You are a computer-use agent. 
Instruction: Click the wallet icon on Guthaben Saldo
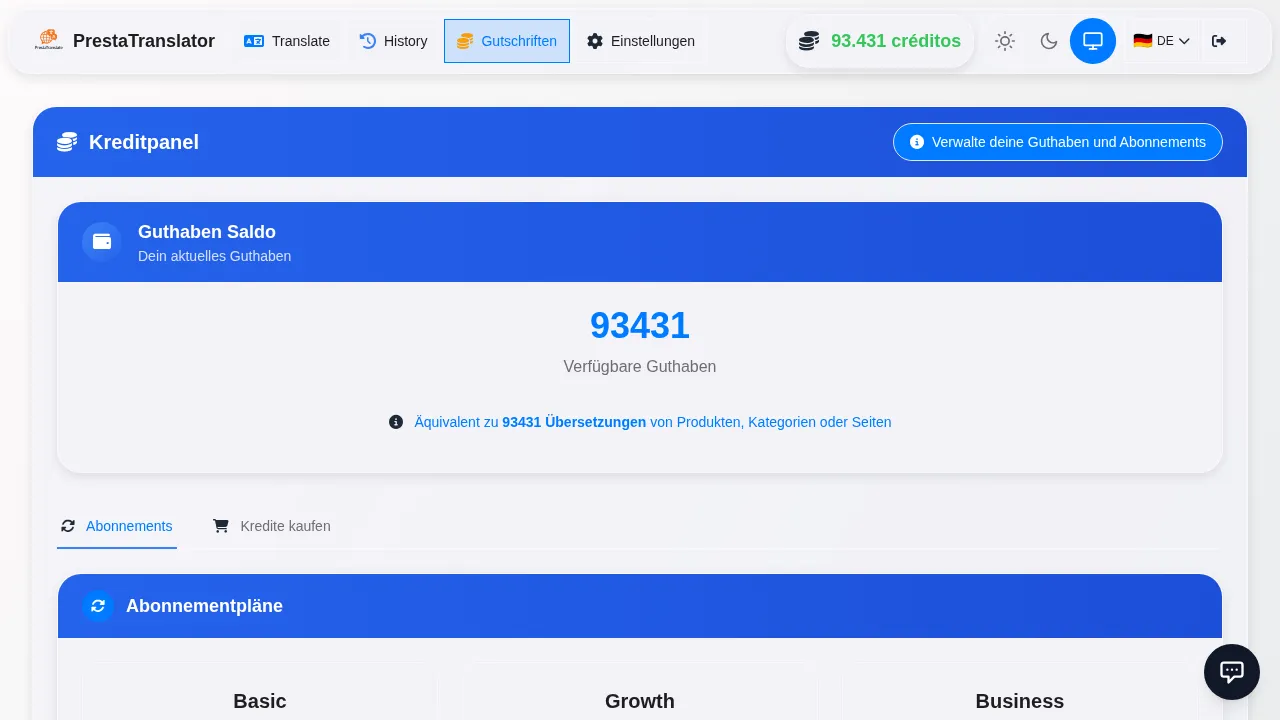(102, 242)
